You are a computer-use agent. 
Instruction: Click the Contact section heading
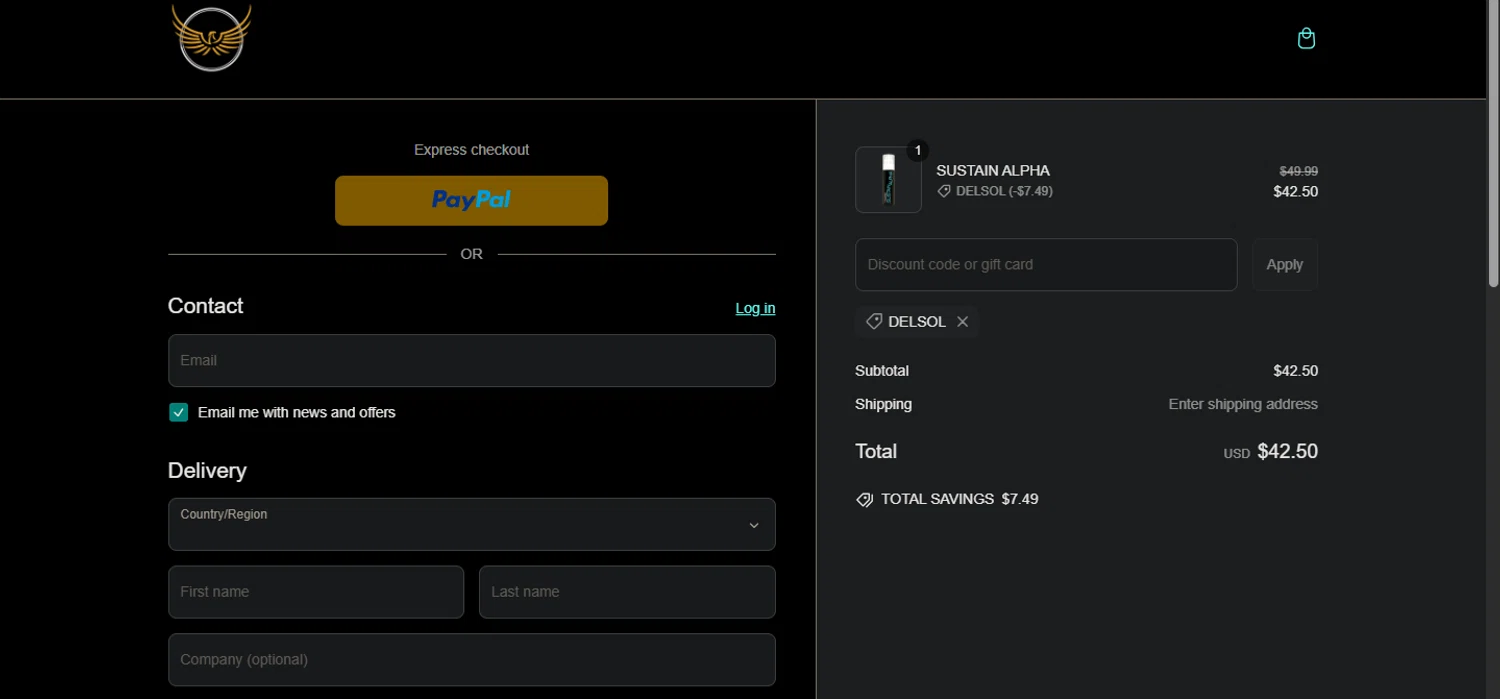206,306
